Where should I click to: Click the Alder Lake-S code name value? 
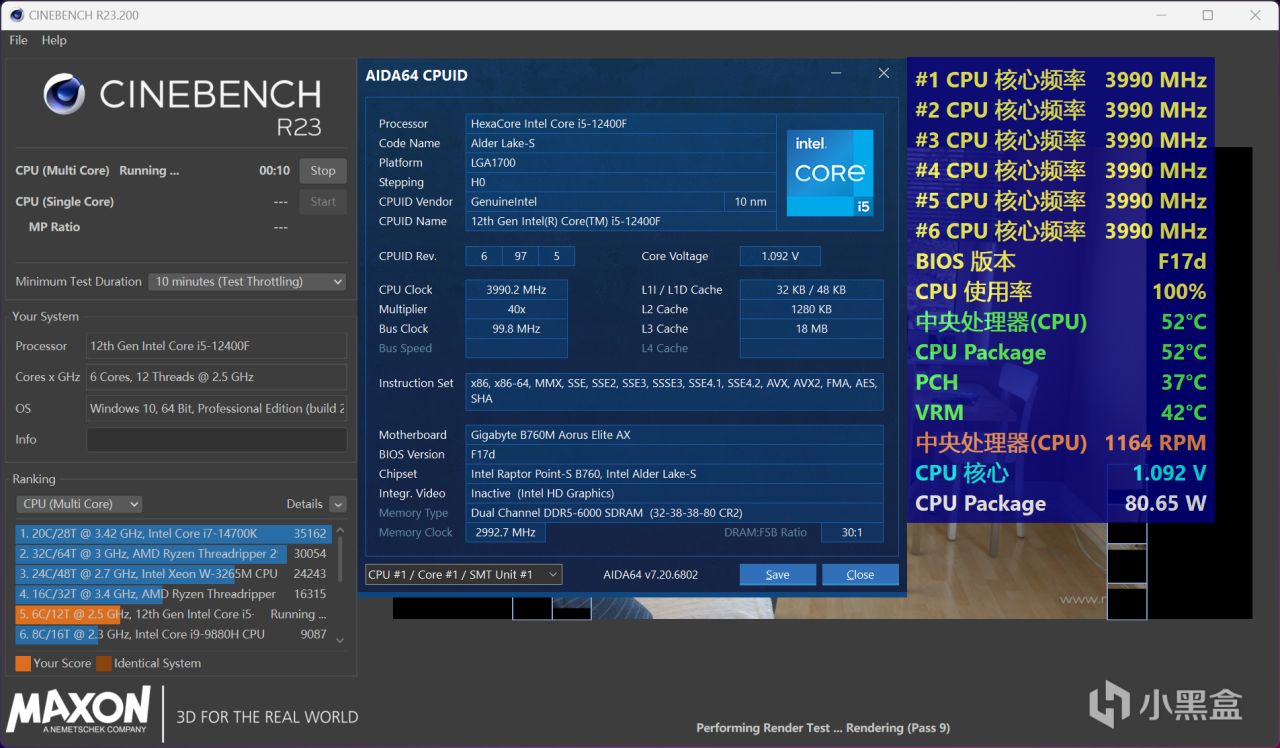click(x=621, y=143)
